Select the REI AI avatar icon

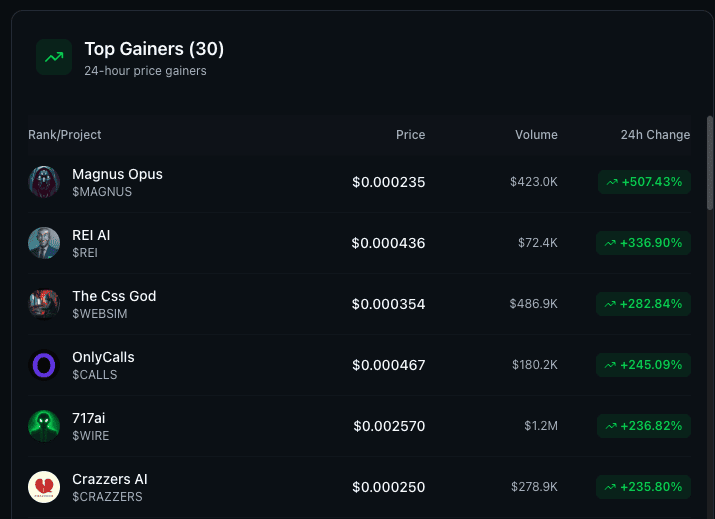click(x=44, y=243)
